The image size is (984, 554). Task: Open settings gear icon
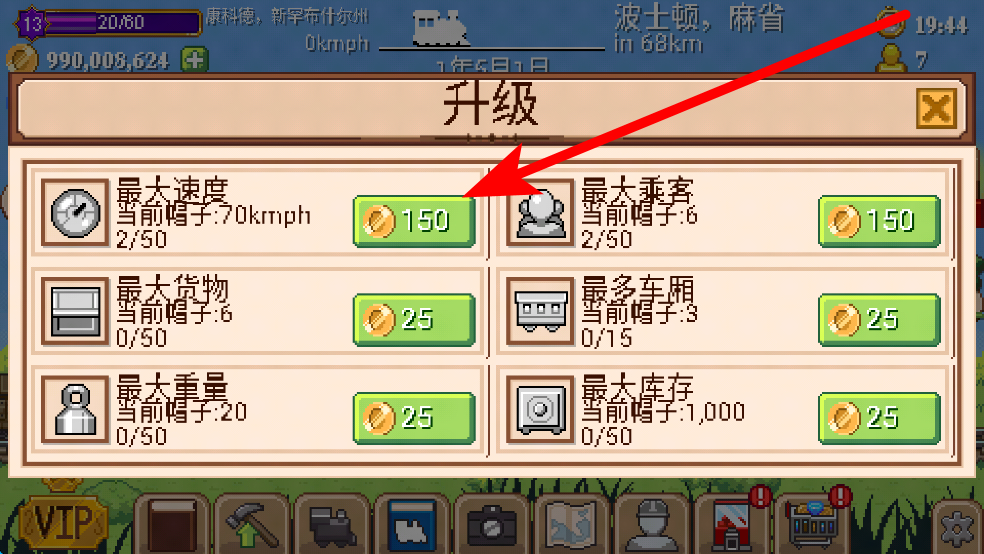958,528
